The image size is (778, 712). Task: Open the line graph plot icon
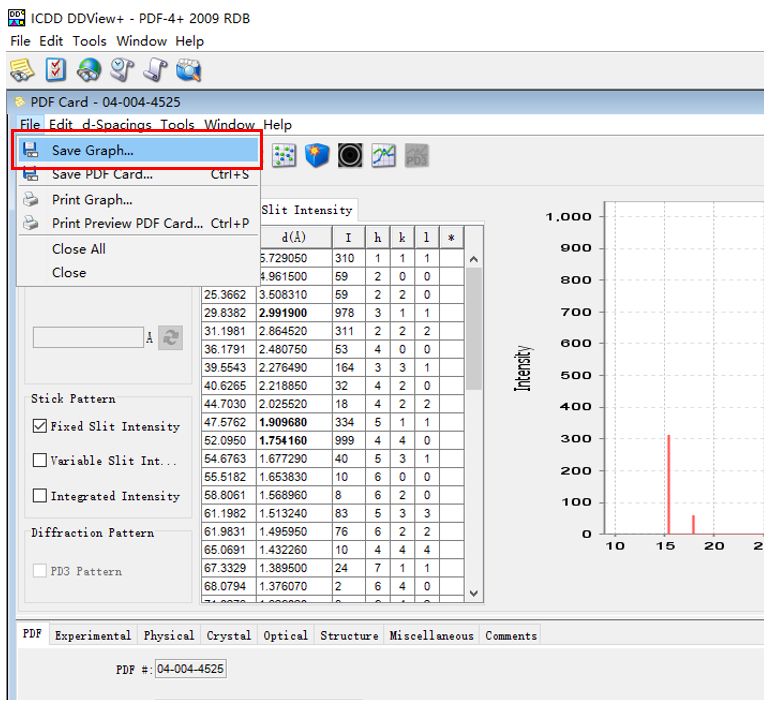click(x=384, y=156)
